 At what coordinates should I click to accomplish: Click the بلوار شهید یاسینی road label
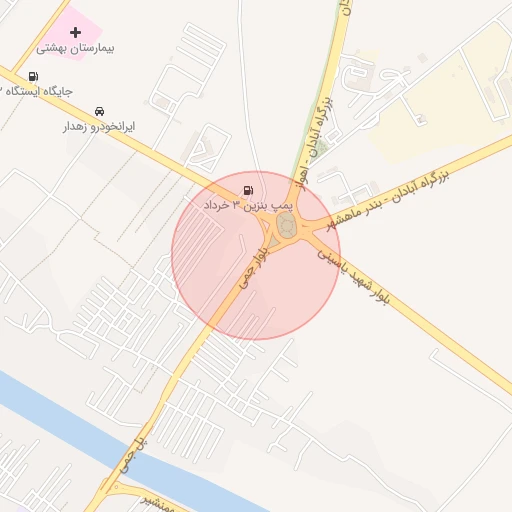tap(353, 276)
